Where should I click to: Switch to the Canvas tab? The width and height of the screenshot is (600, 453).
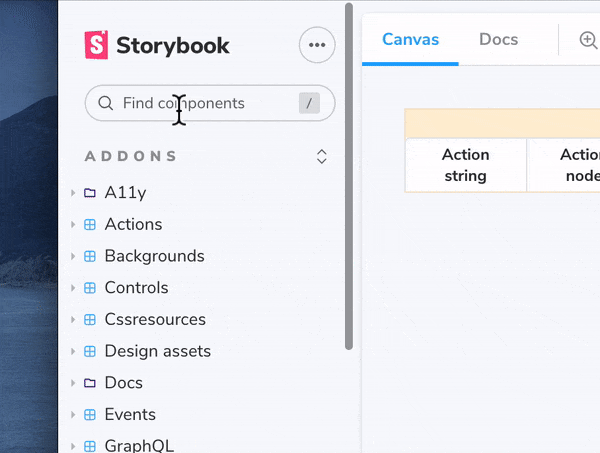410,39
